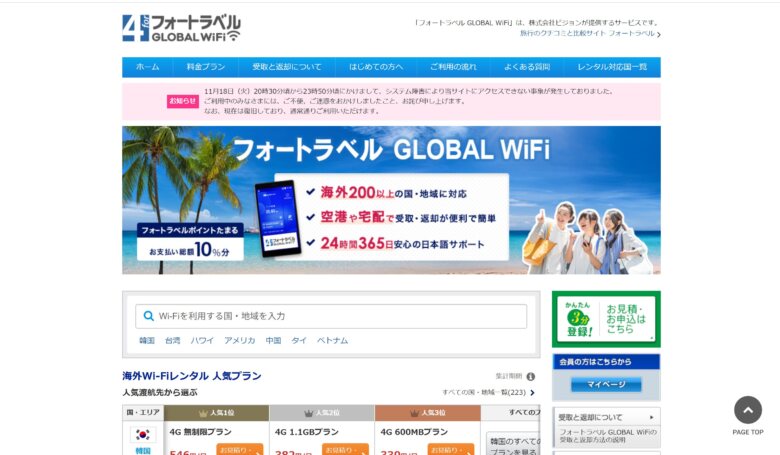Click the crown icon for 人気1位
This screenshot has height=455, width=780.
point(203,413)
